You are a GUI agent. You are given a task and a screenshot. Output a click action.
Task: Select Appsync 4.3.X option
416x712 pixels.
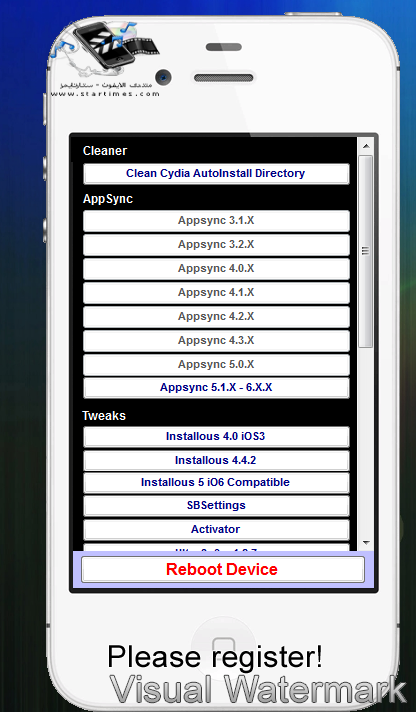[216, 341]
